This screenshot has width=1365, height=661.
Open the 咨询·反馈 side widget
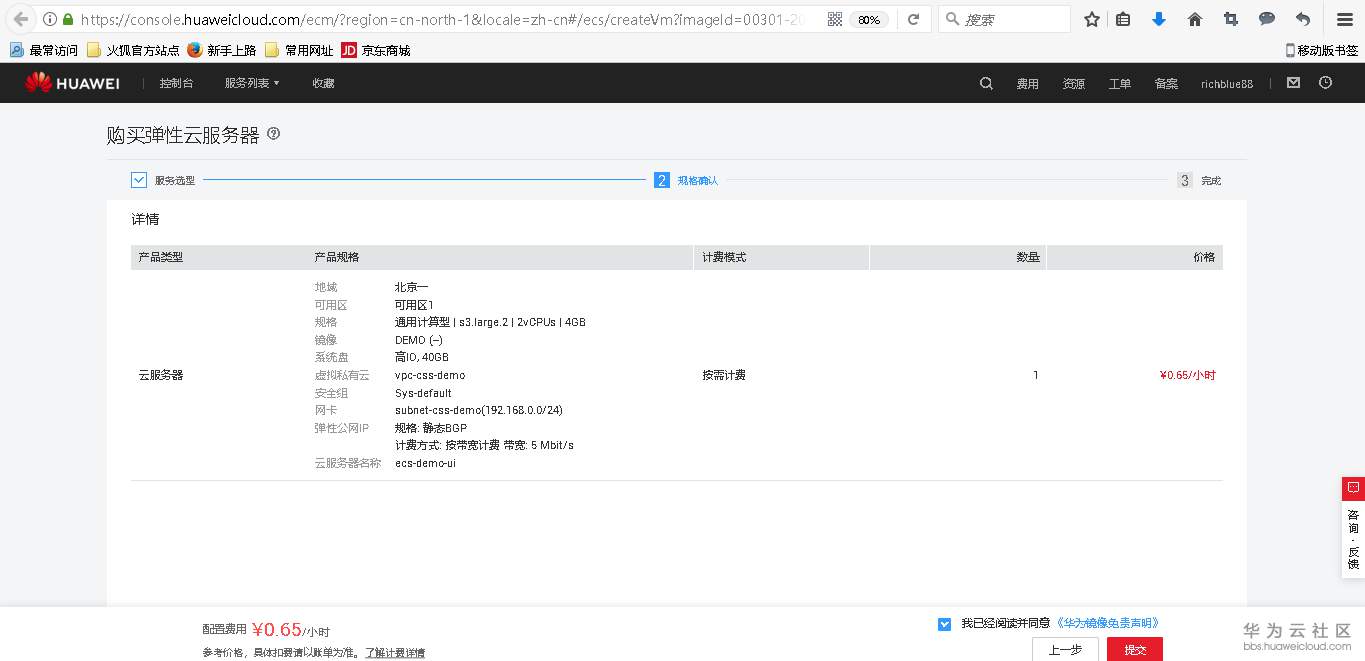coord(1353,538)
